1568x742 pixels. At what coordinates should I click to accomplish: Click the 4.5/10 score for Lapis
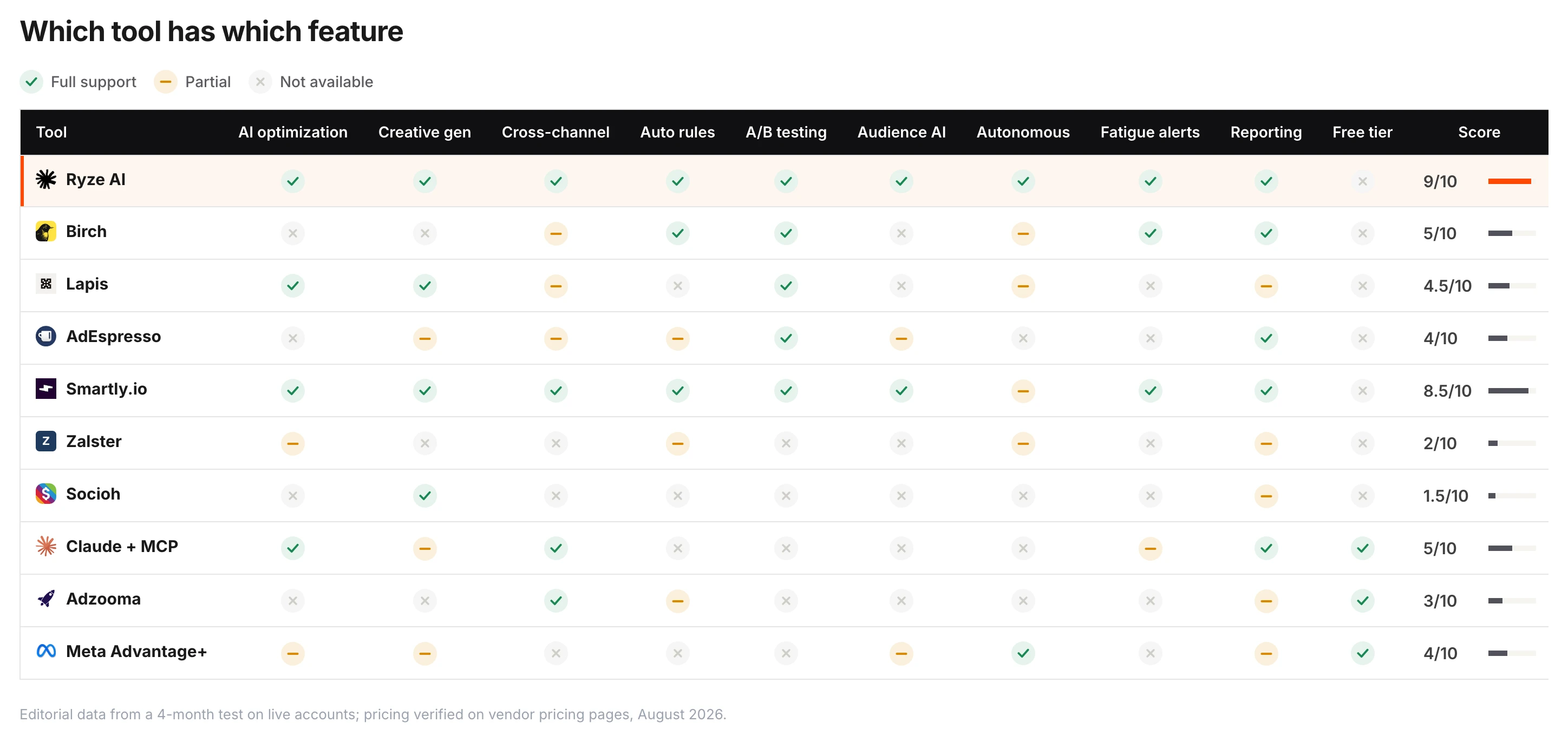coord(1447,286)
